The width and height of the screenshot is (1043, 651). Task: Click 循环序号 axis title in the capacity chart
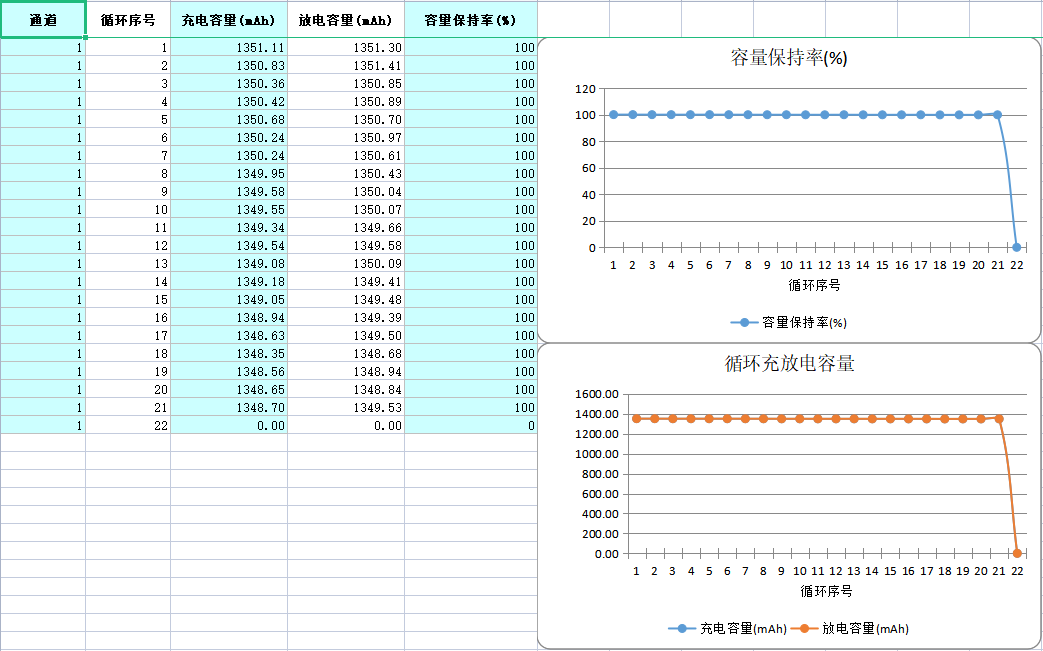coord(826,590)
